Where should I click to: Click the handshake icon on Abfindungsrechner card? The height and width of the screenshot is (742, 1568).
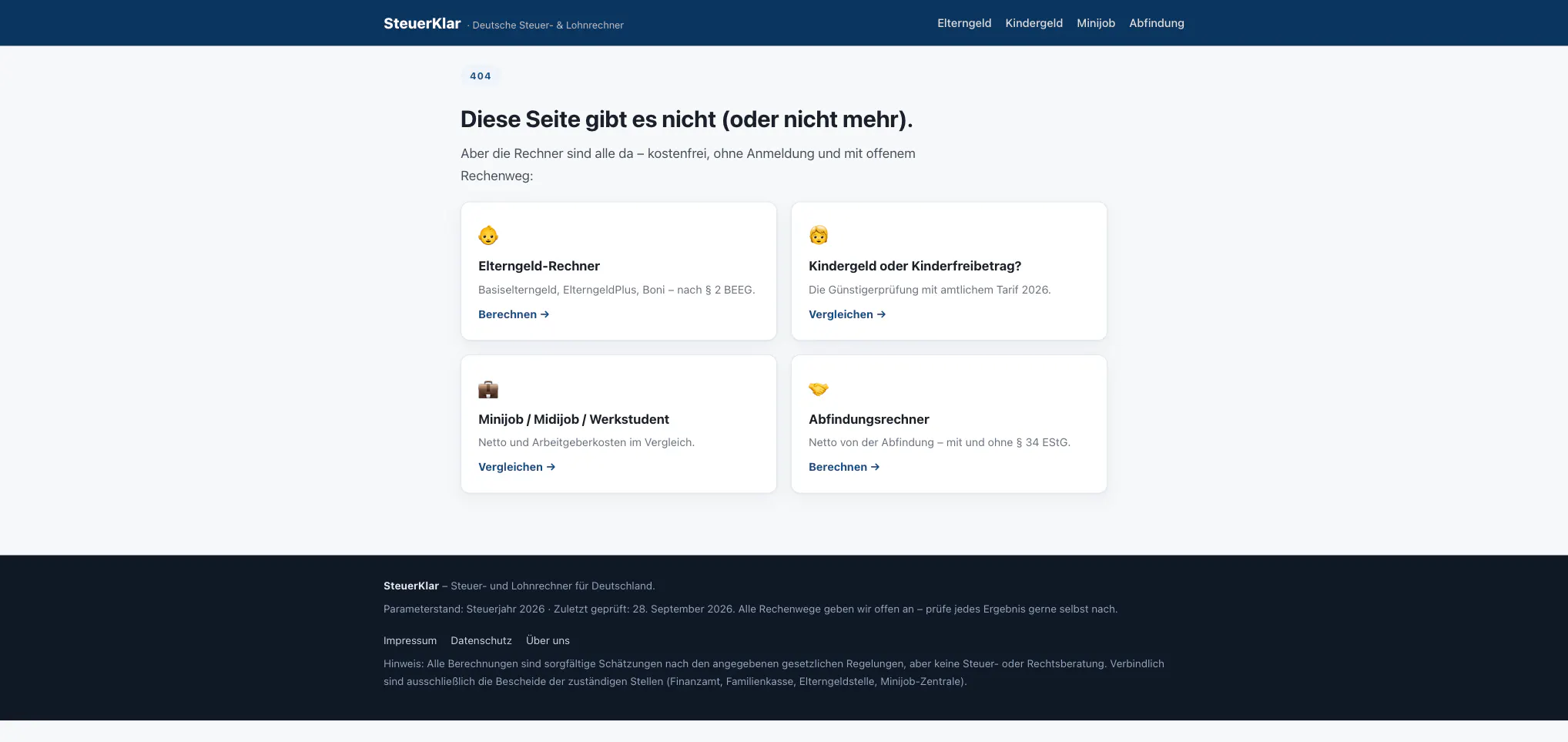819,389
